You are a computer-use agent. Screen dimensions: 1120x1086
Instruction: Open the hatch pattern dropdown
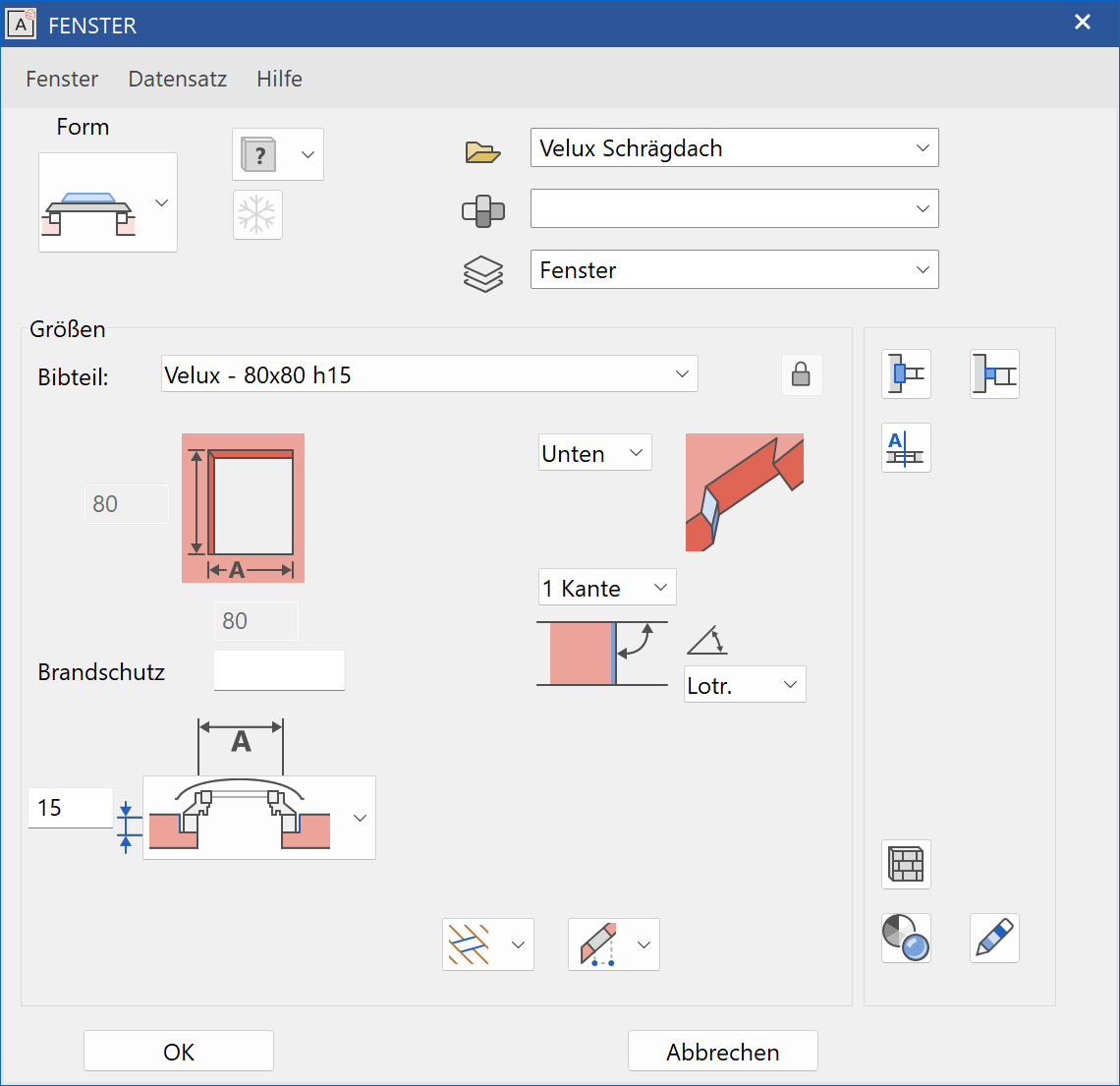(488, 944)
